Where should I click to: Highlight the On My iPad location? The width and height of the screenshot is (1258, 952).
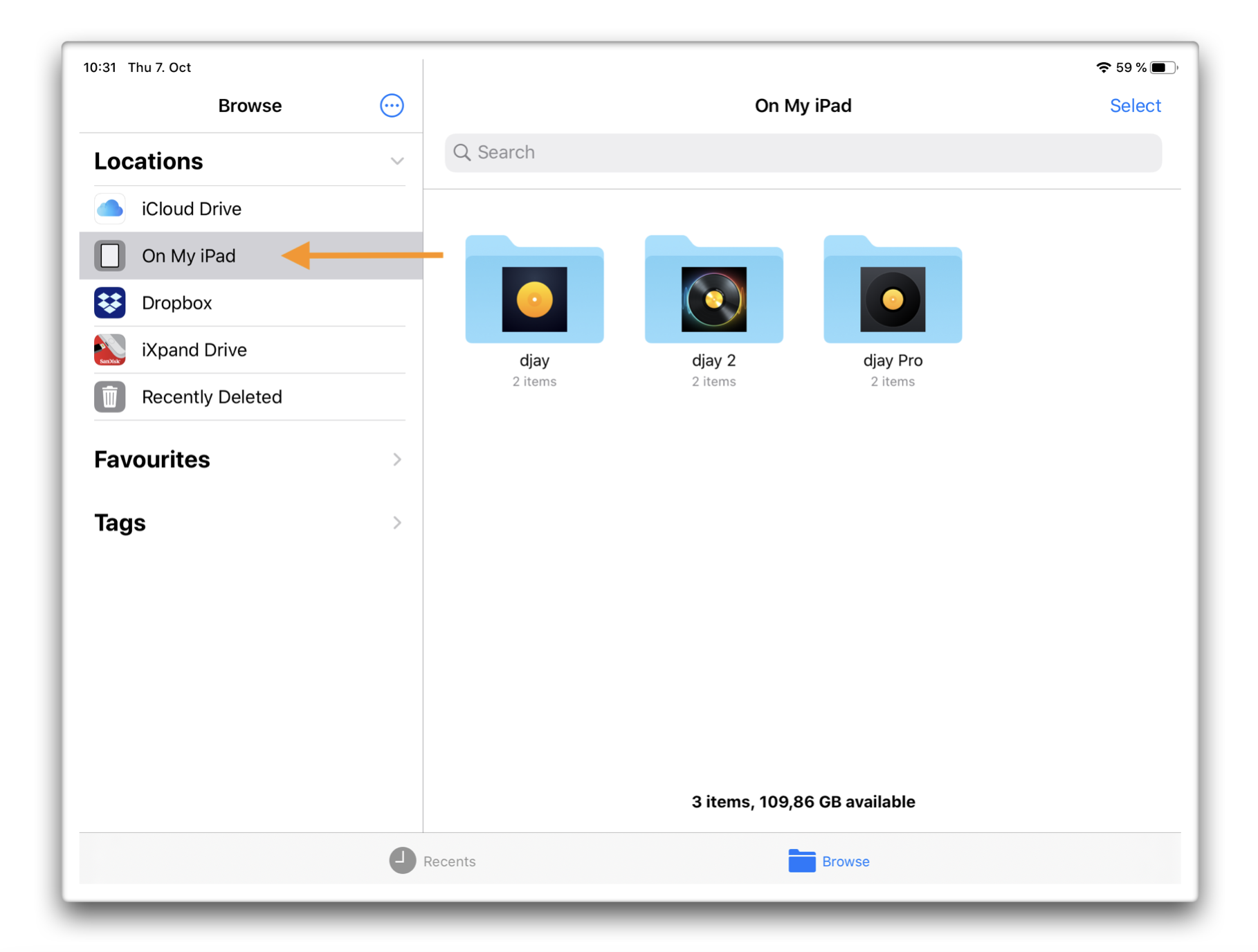tap(188, 255)
